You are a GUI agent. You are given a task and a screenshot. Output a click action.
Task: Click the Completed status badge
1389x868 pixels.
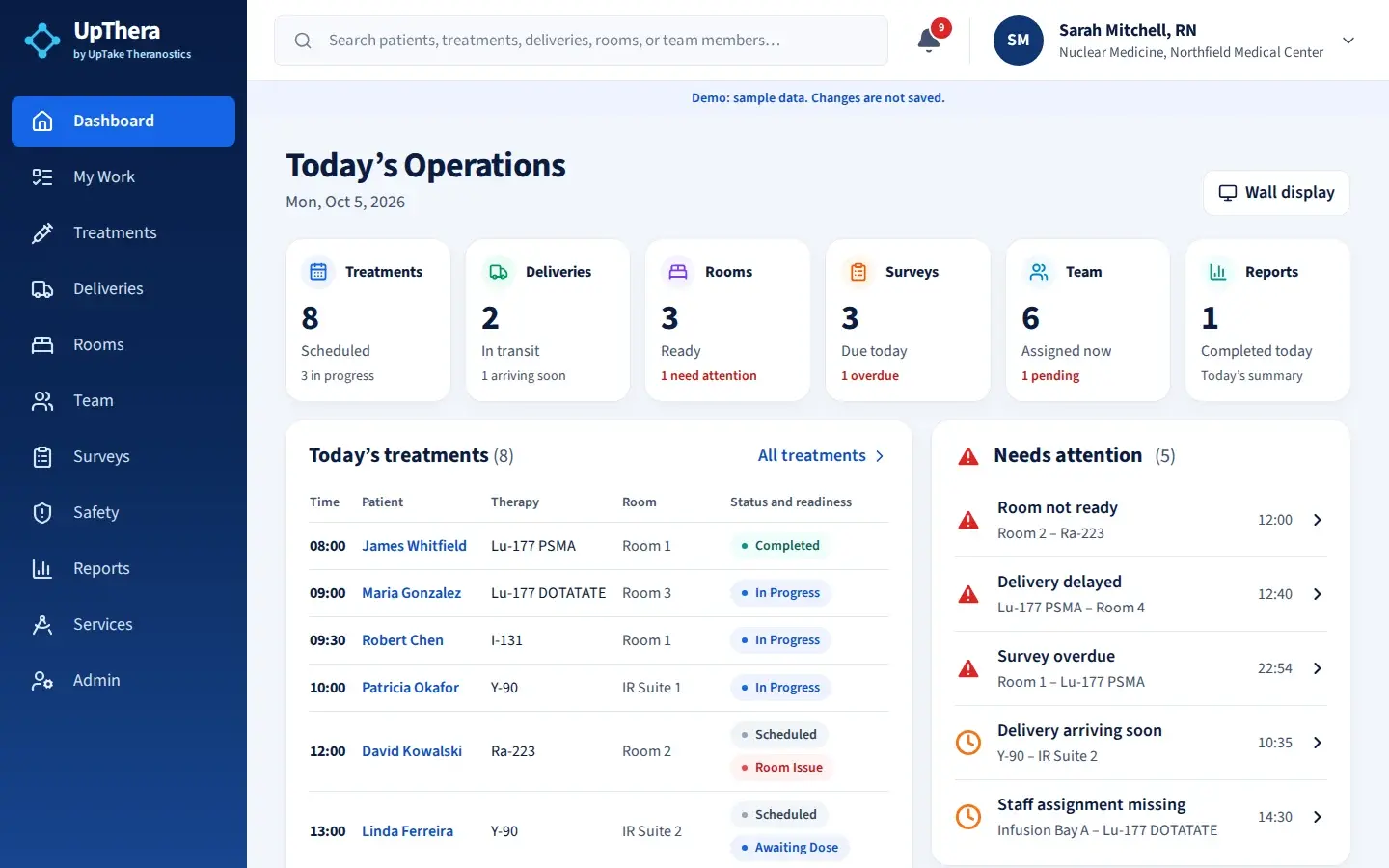click(779, 546)
